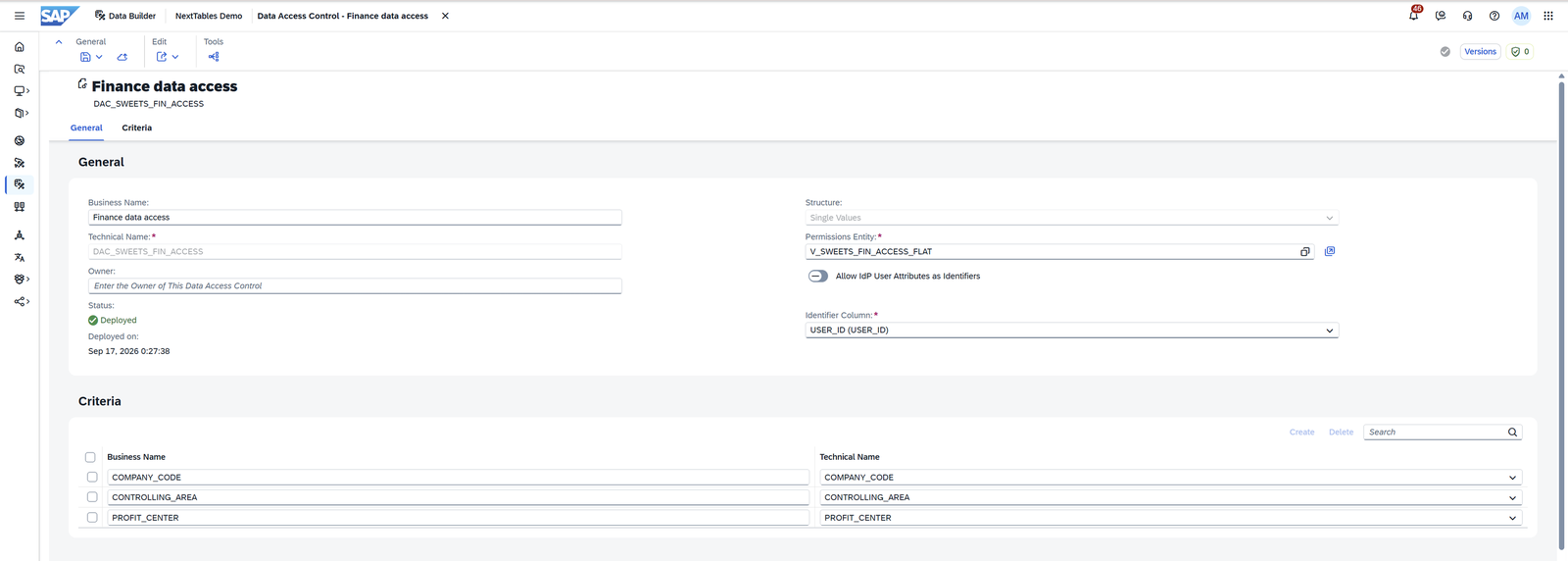Go to Home in side navigation

pyautogui.click(x=20, y=47)
